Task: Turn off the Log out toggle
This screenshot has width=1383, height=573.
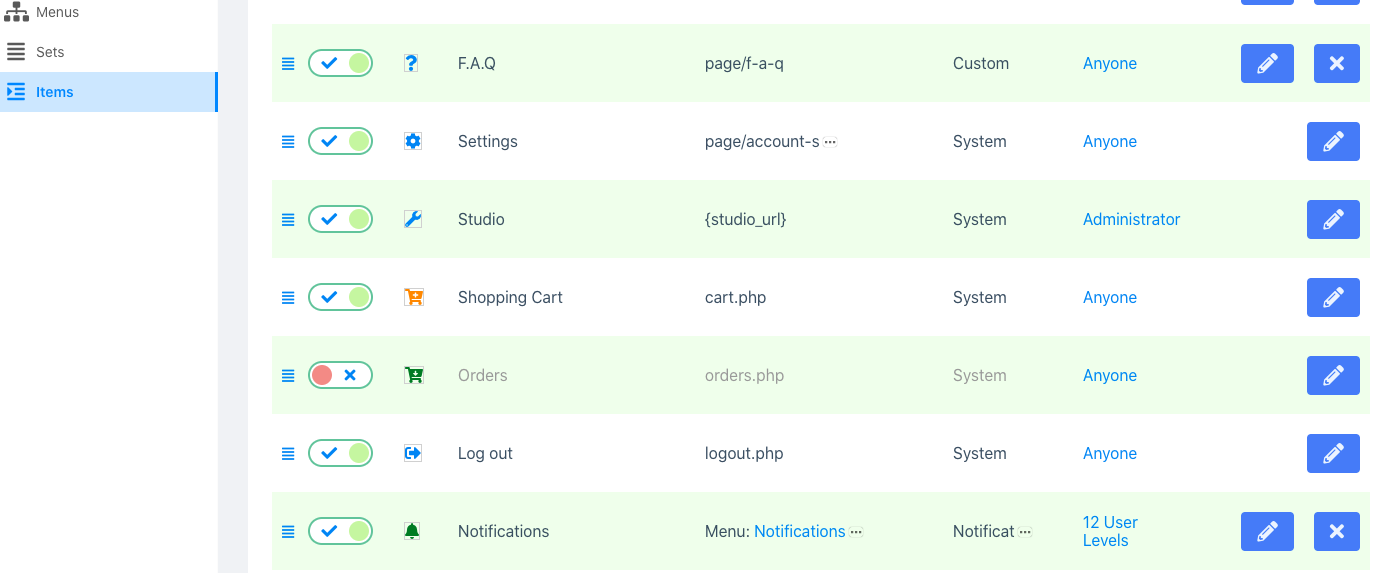Action: (x=340, y=453)
